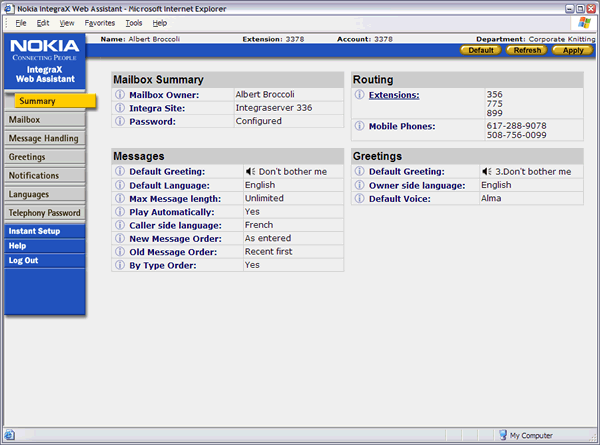
Task: Click the My Computer status bar text
Action: 531,435
